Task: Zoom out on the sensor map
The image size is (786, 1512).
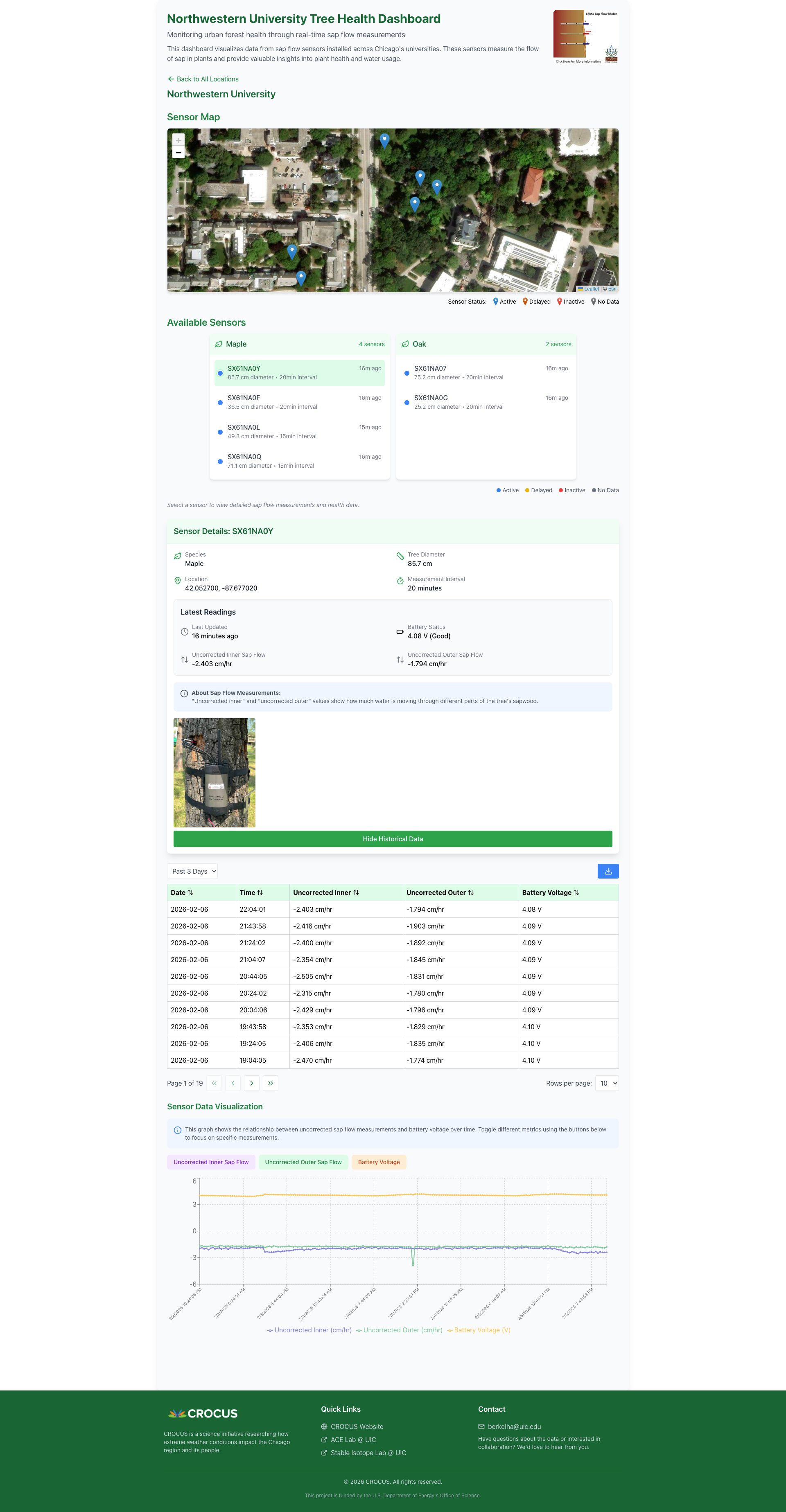Action: 178,153
